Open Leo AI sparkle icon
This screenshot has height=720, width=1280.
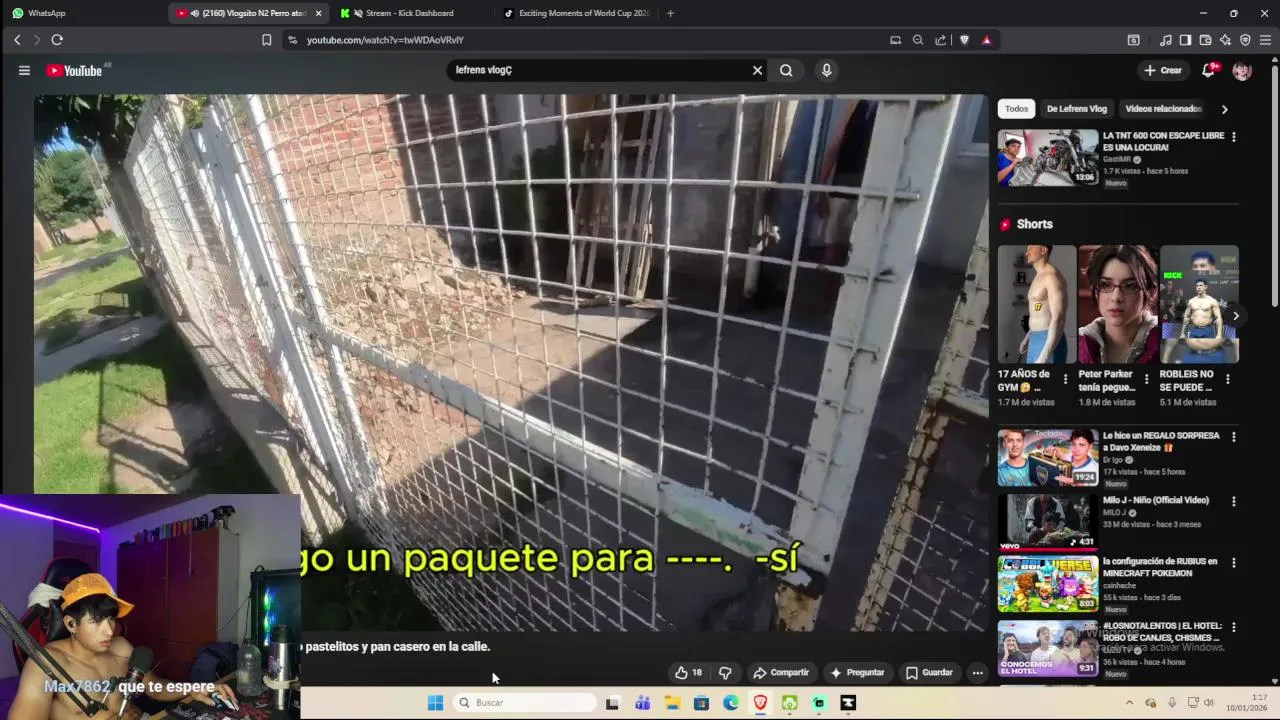click(x=1225, y=40)
